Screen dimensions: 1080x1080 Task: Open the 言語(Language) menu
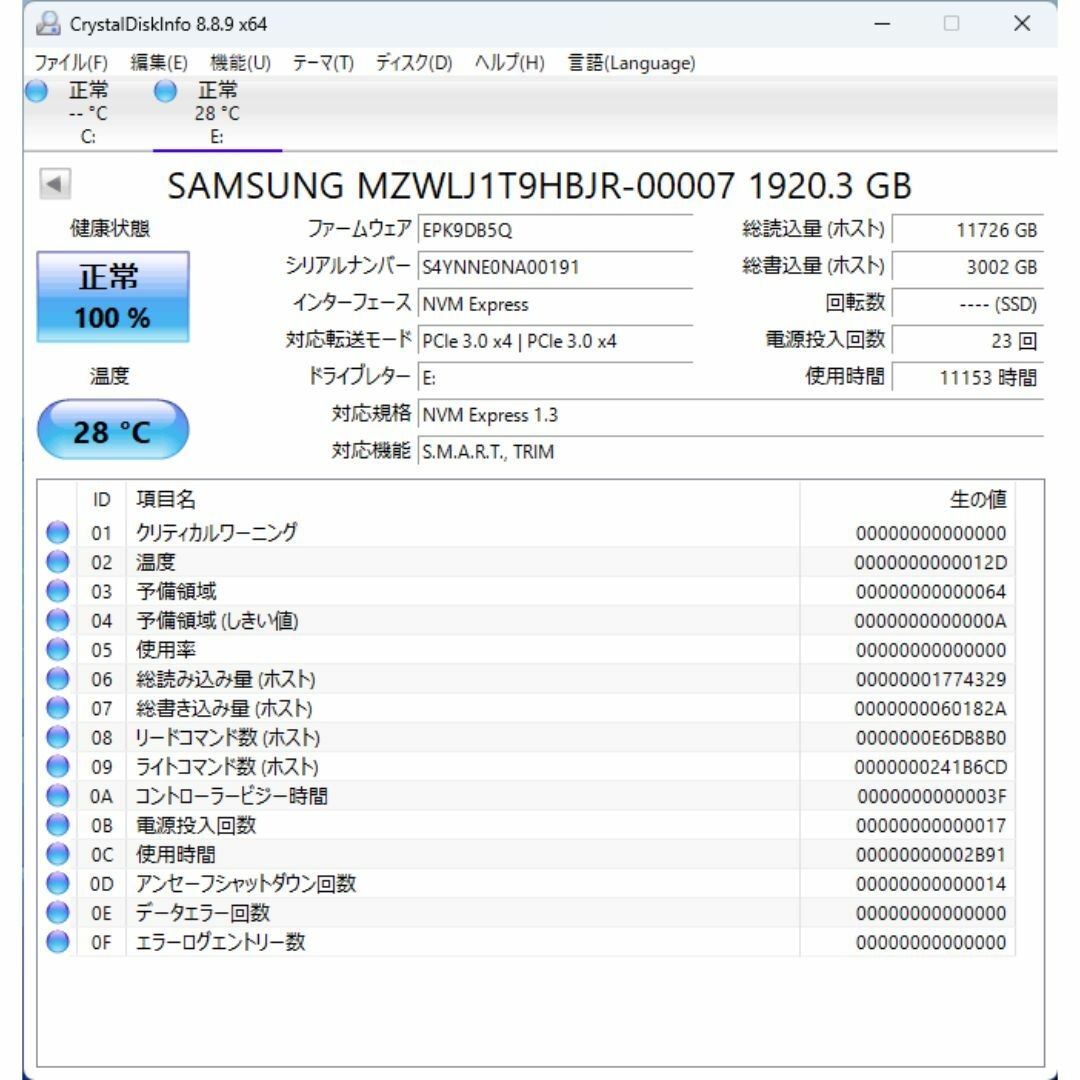(632, 63)
